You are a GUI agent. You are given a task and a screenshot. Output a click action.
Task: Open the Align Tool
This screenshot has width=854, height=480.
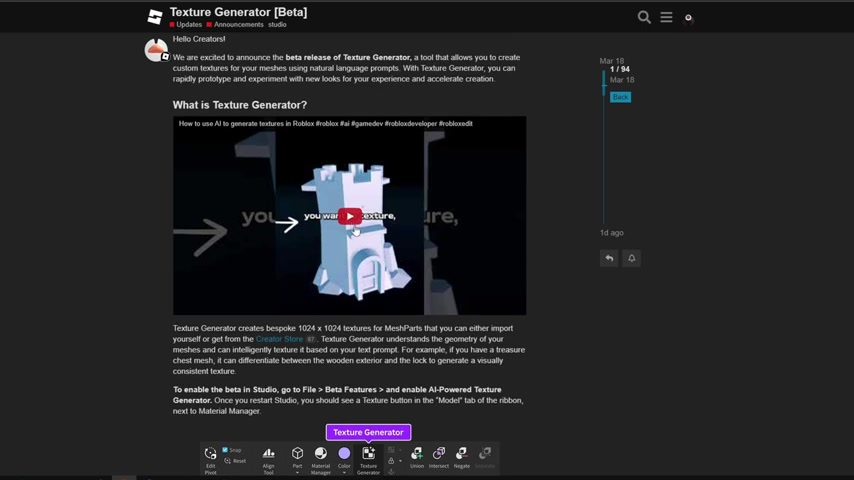point(269,460)
